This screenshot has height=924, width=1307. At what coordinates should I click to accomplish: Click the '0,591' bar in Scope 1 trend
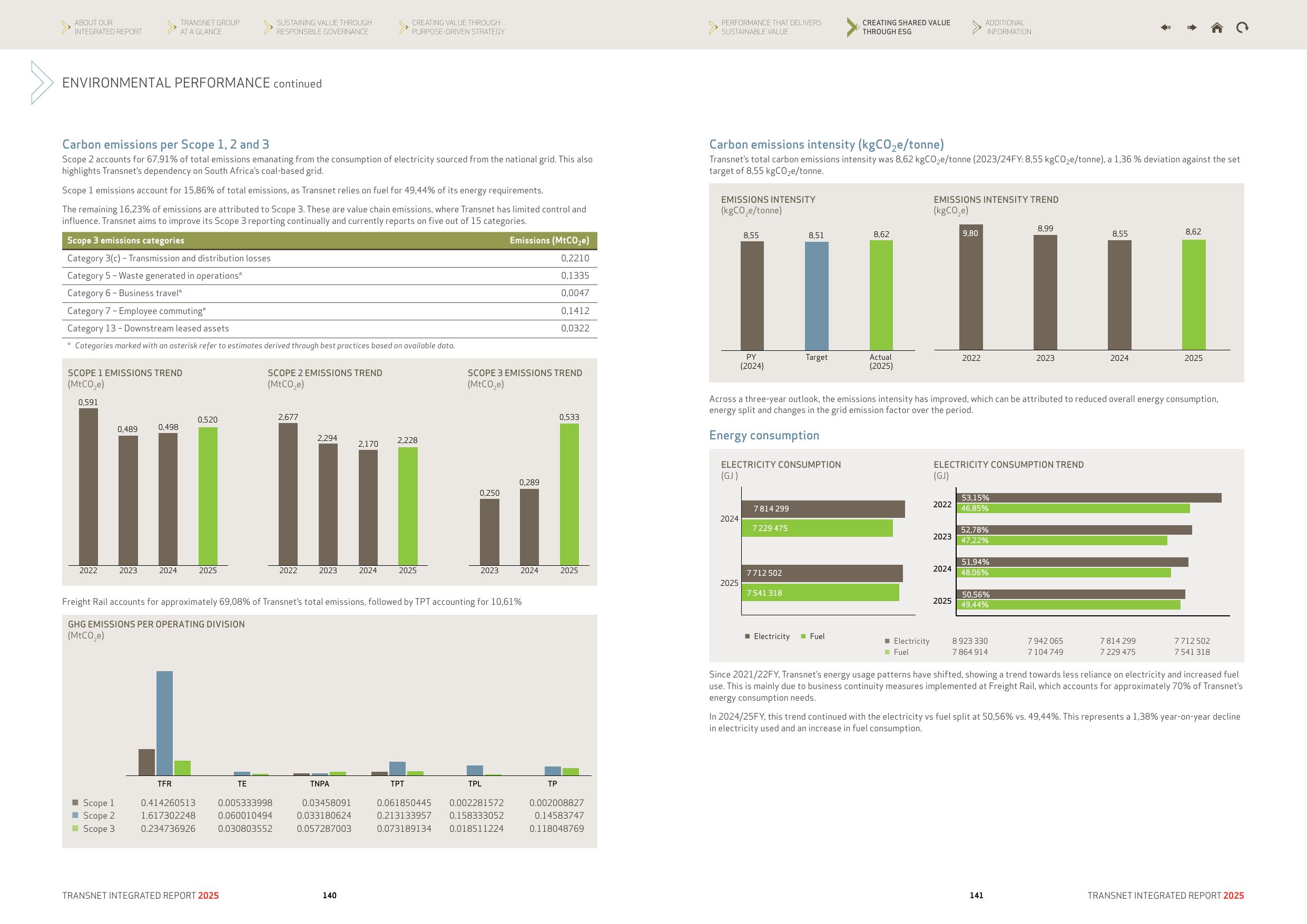tap(88, 487)
